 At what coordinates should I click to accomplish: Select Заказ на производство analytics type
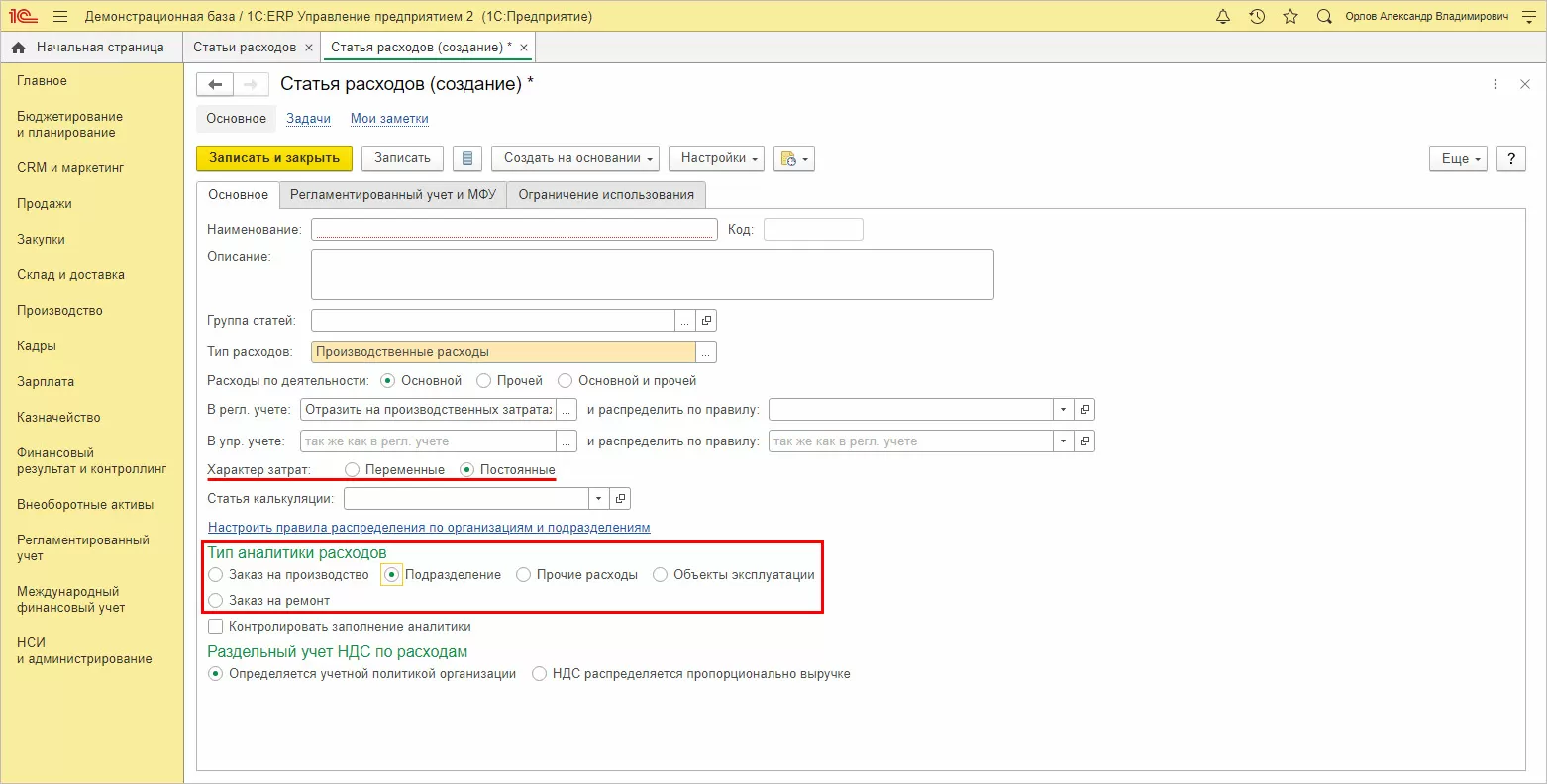(216, 575)
